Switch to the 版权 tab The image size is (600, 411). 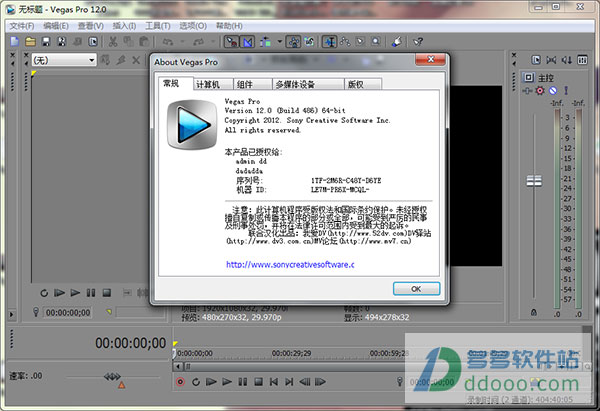(362, 84)
